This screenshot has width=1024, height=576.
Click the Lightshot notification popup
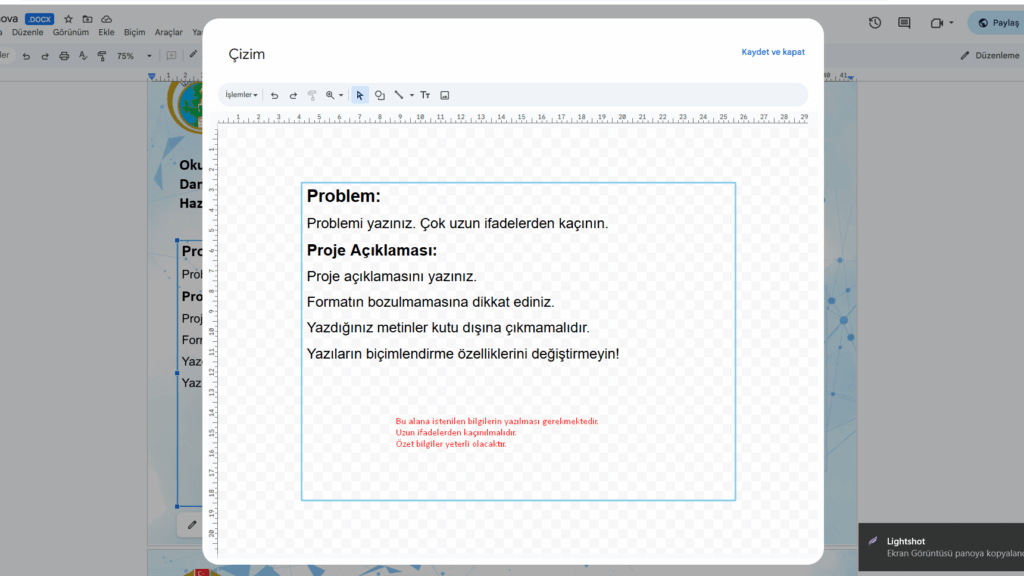[941, 547]
